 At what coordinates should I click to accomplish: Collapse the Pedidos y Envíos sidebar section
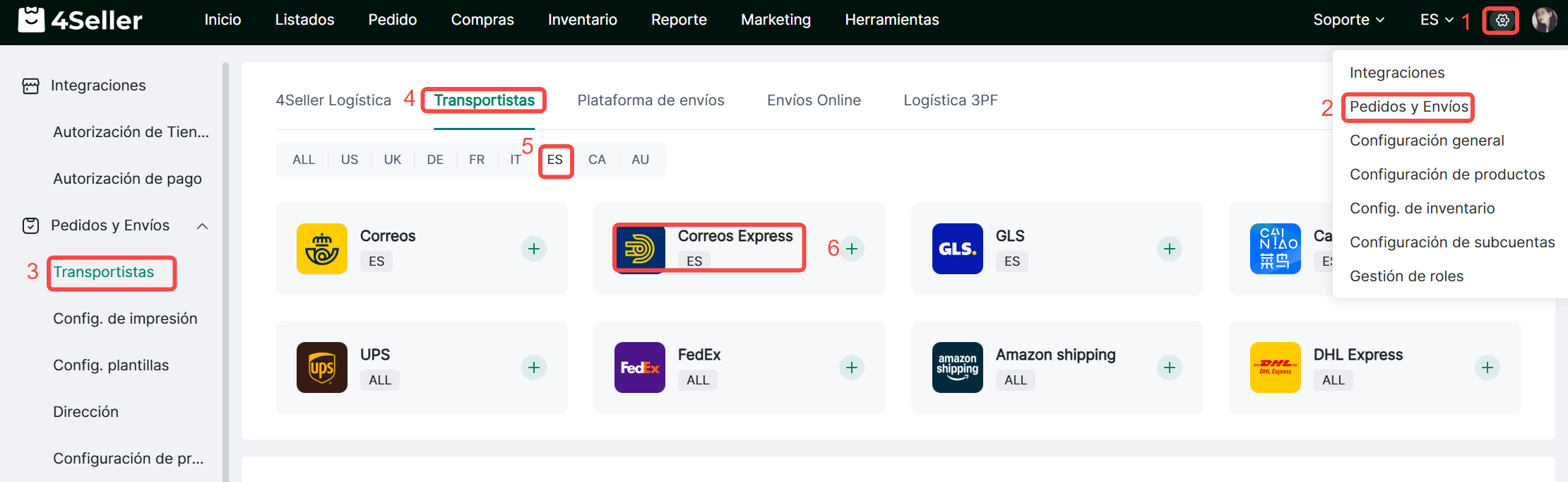click(x=202, y=226)
